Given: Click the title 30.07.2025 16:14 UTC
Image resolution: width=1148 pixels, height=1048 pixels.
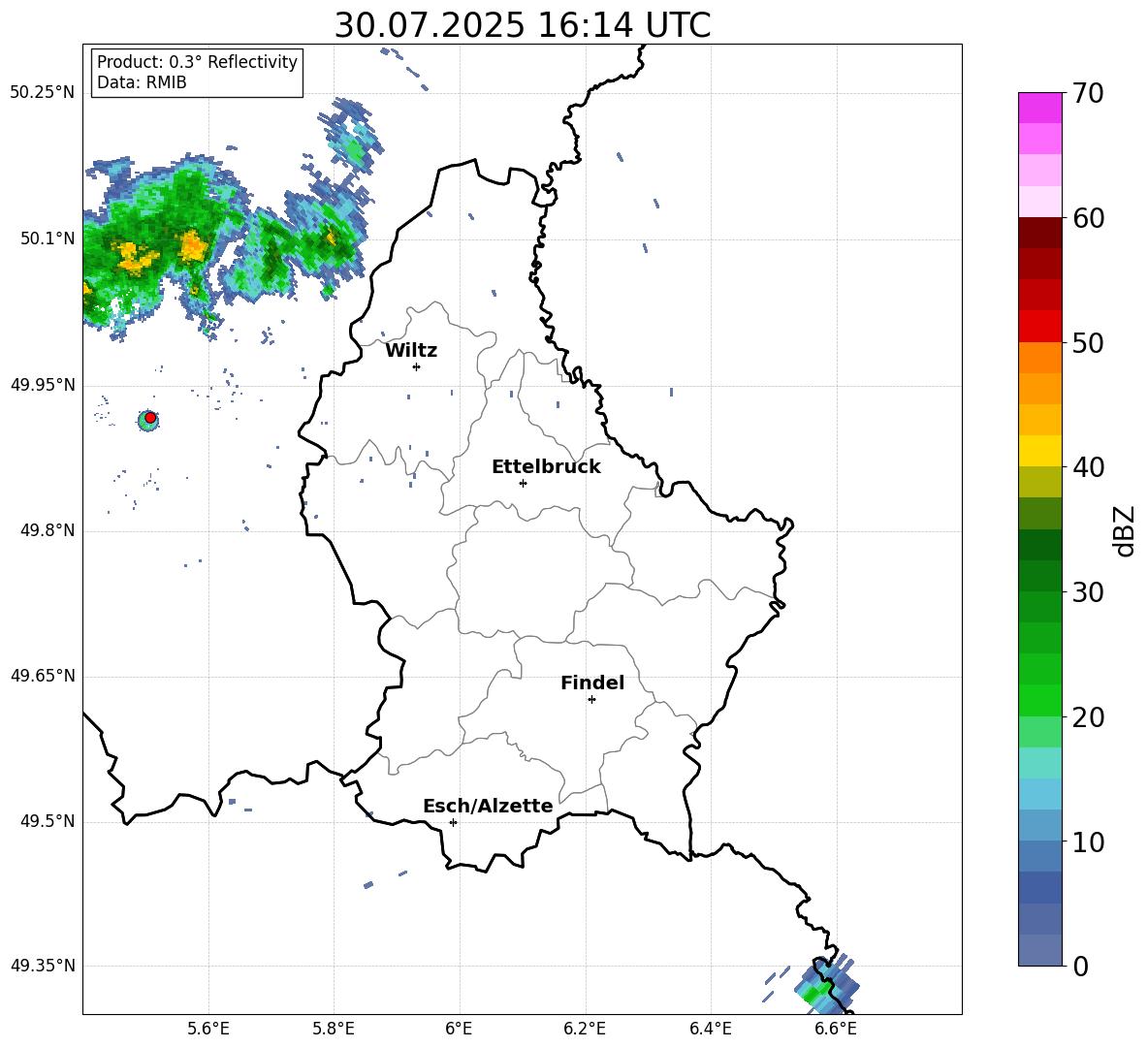Looking at the screenshot, I should coord(523,25).
